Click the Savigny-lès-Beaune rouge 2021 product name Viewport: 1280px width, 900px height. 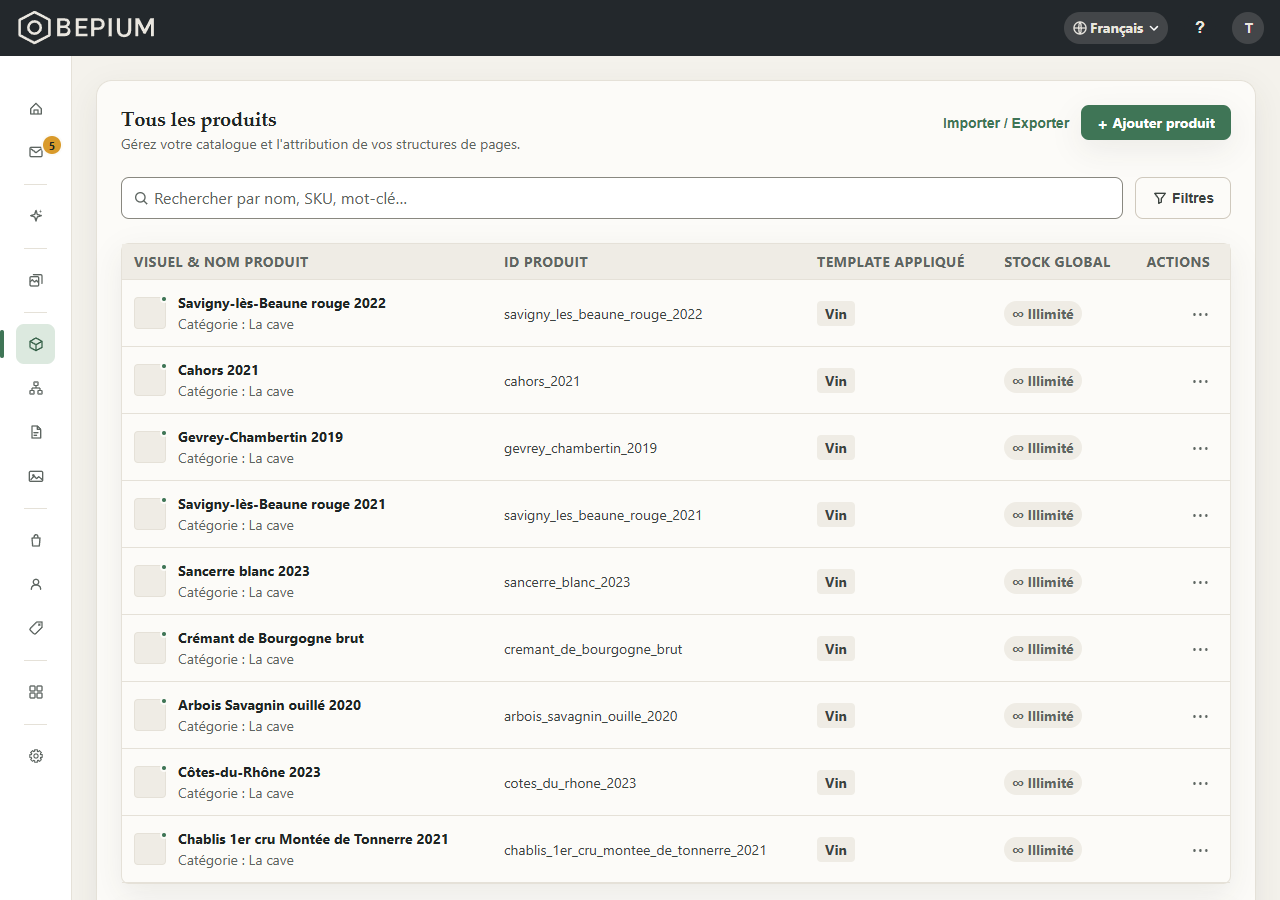281,504
